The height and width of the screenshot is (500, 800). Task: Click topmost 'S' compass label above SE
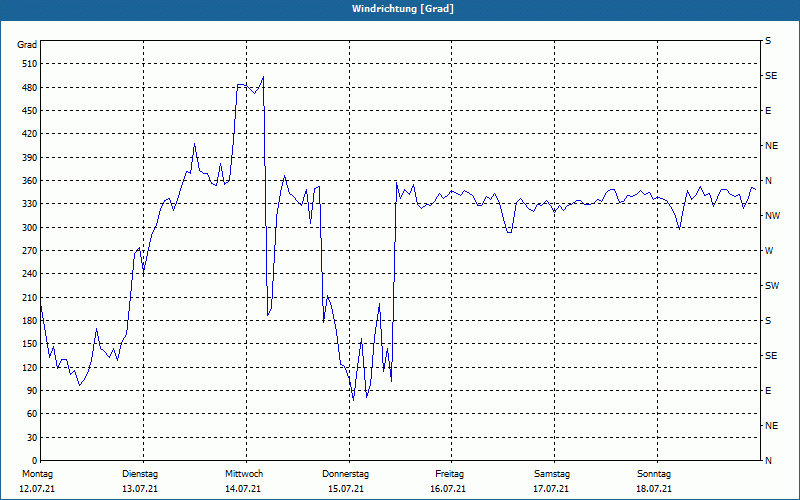tap(768, 41)
